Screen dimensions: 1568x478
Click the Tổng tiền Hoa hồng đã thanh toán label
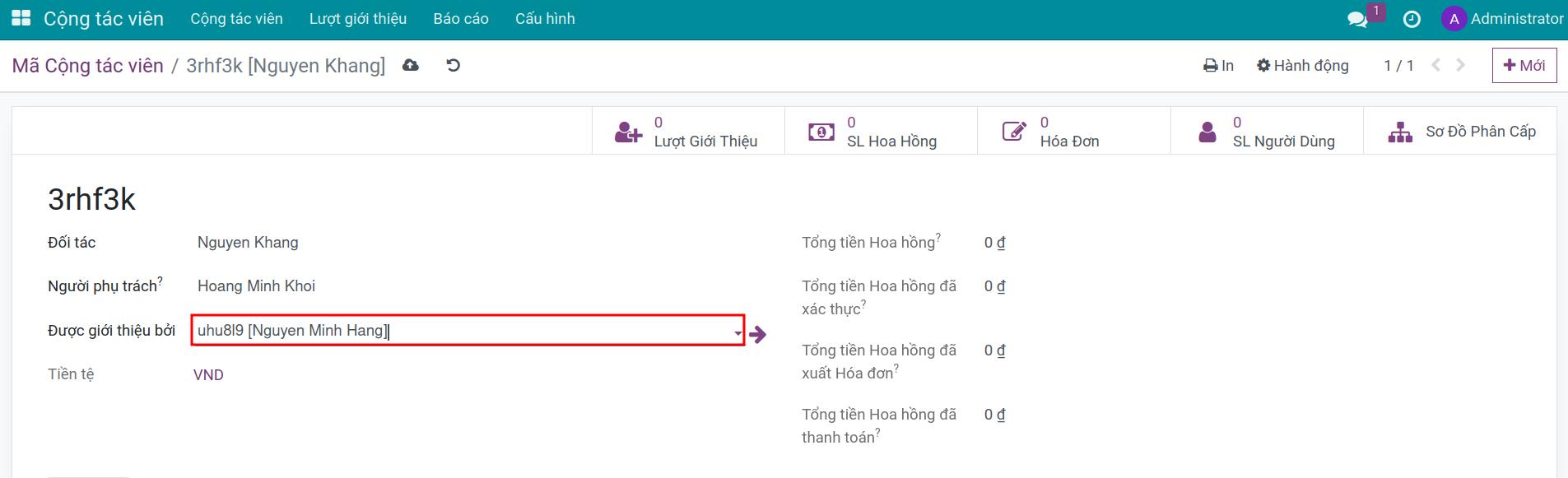tap(879, 425)
